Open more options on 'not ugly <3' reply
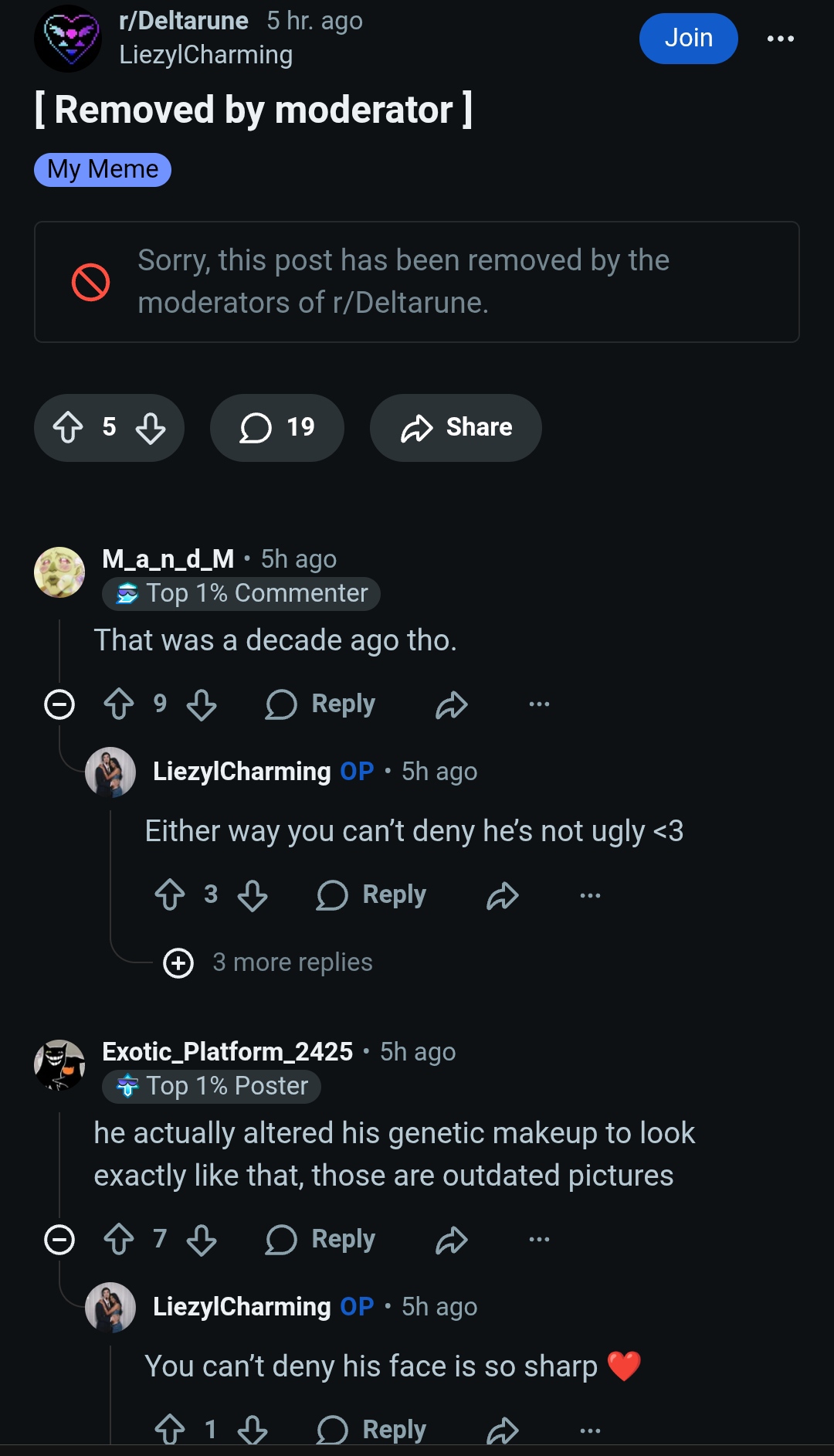 [x=590, y=895]
